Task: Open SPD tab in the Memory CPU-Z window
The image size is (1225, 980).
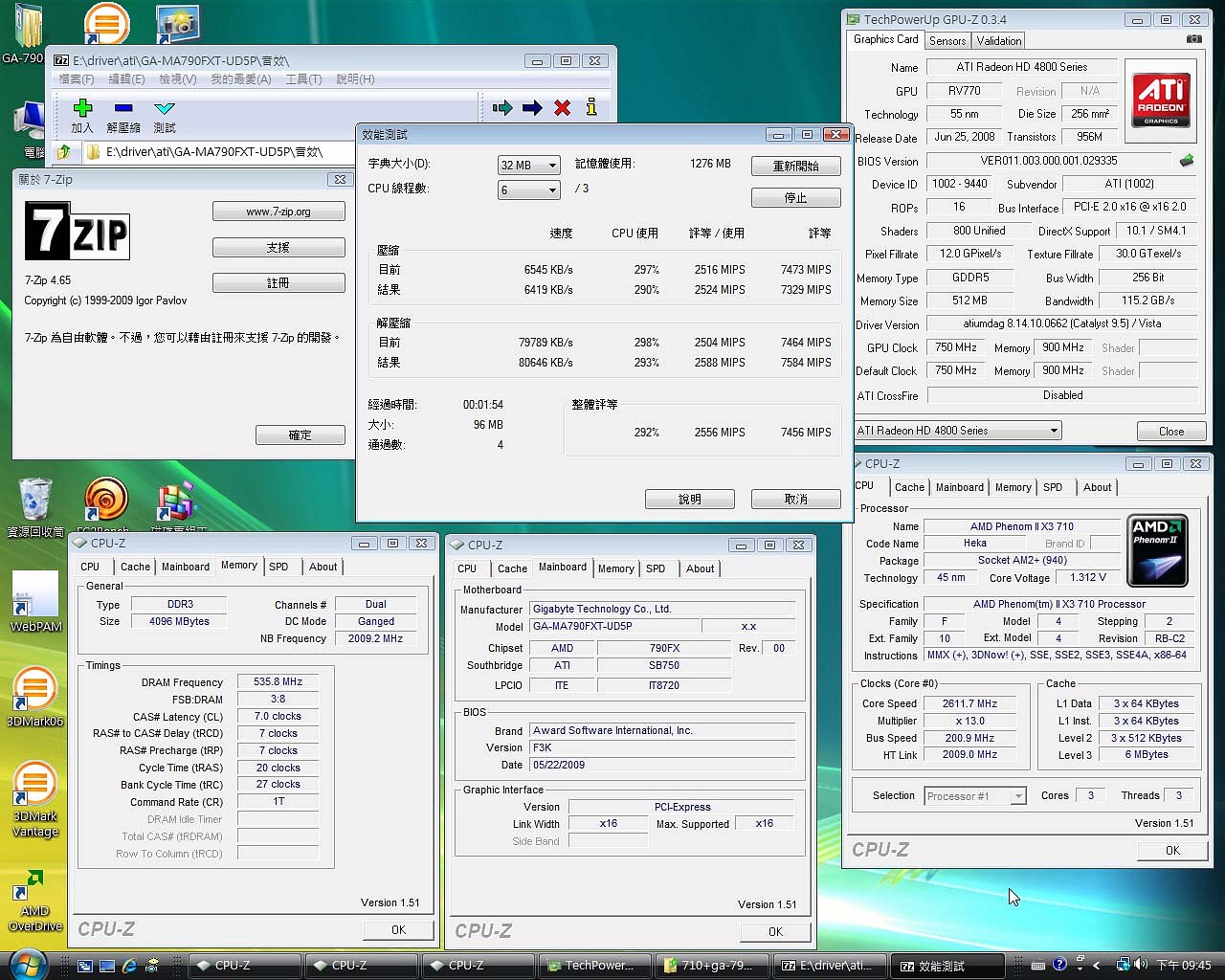Action: [278, 567]
